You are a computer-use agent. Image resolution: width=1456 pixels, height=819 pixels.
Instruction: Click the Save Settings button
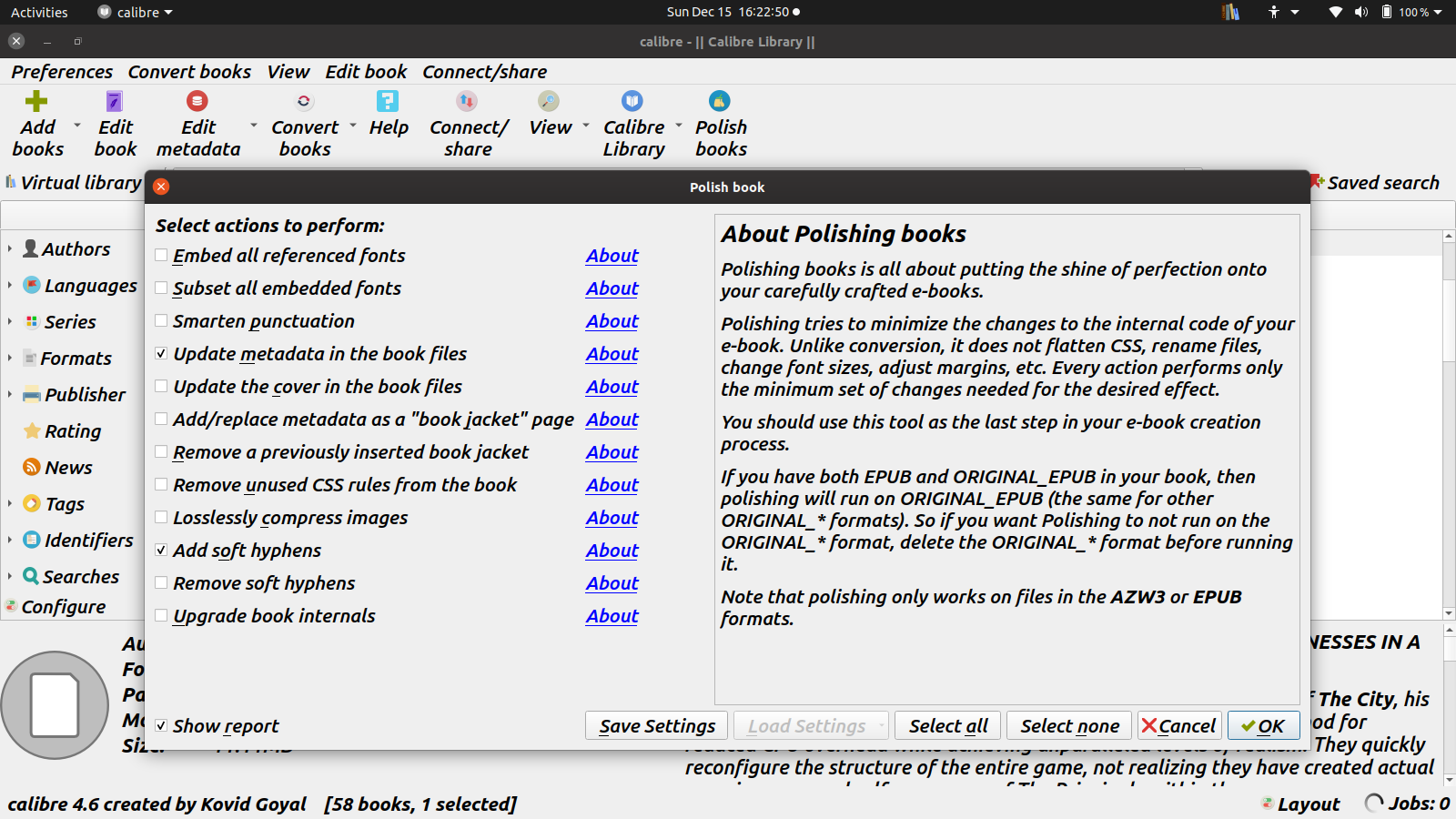tap(657, 726)
